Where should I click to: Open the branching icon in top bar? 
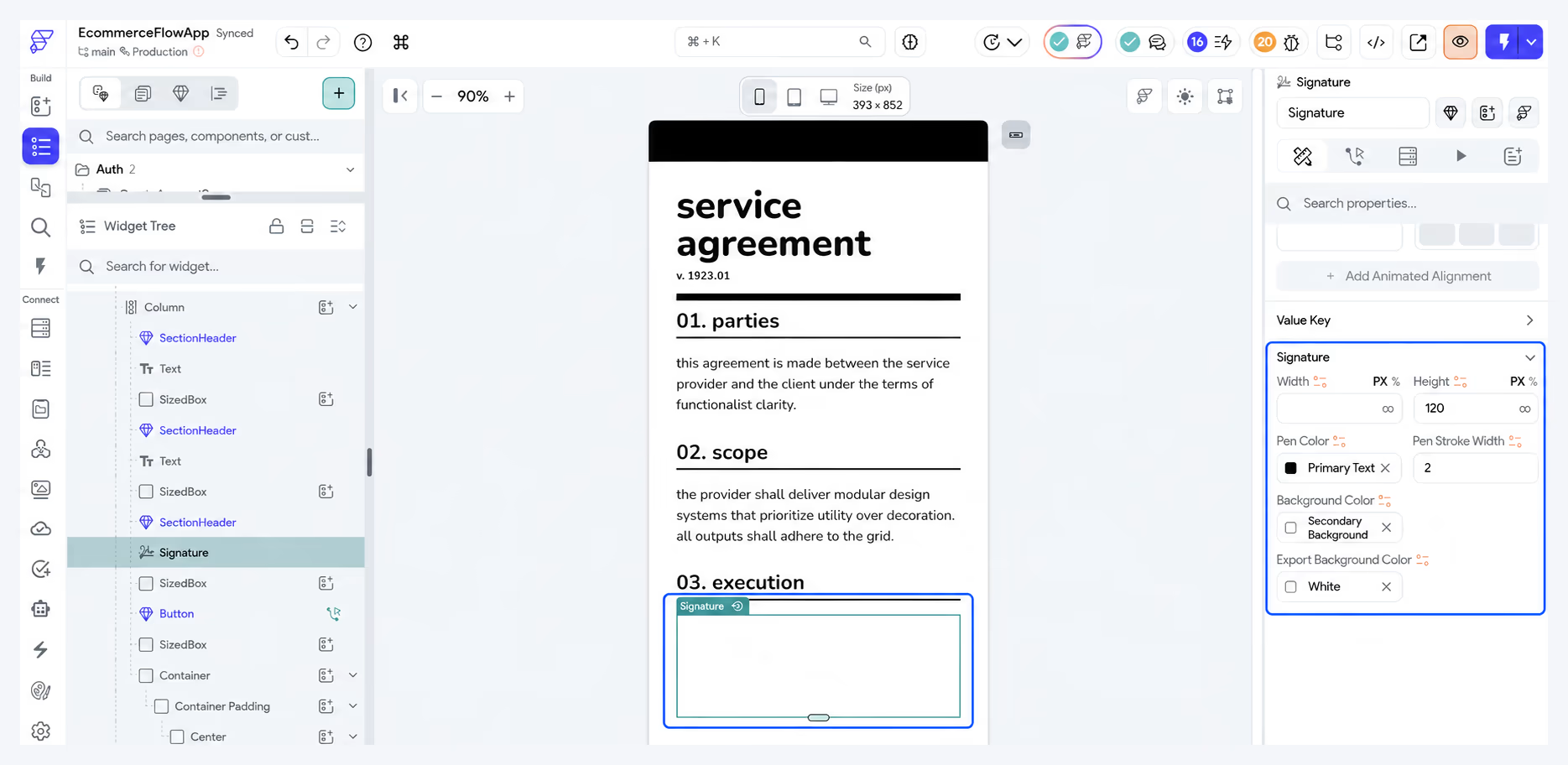[1334, 42]
